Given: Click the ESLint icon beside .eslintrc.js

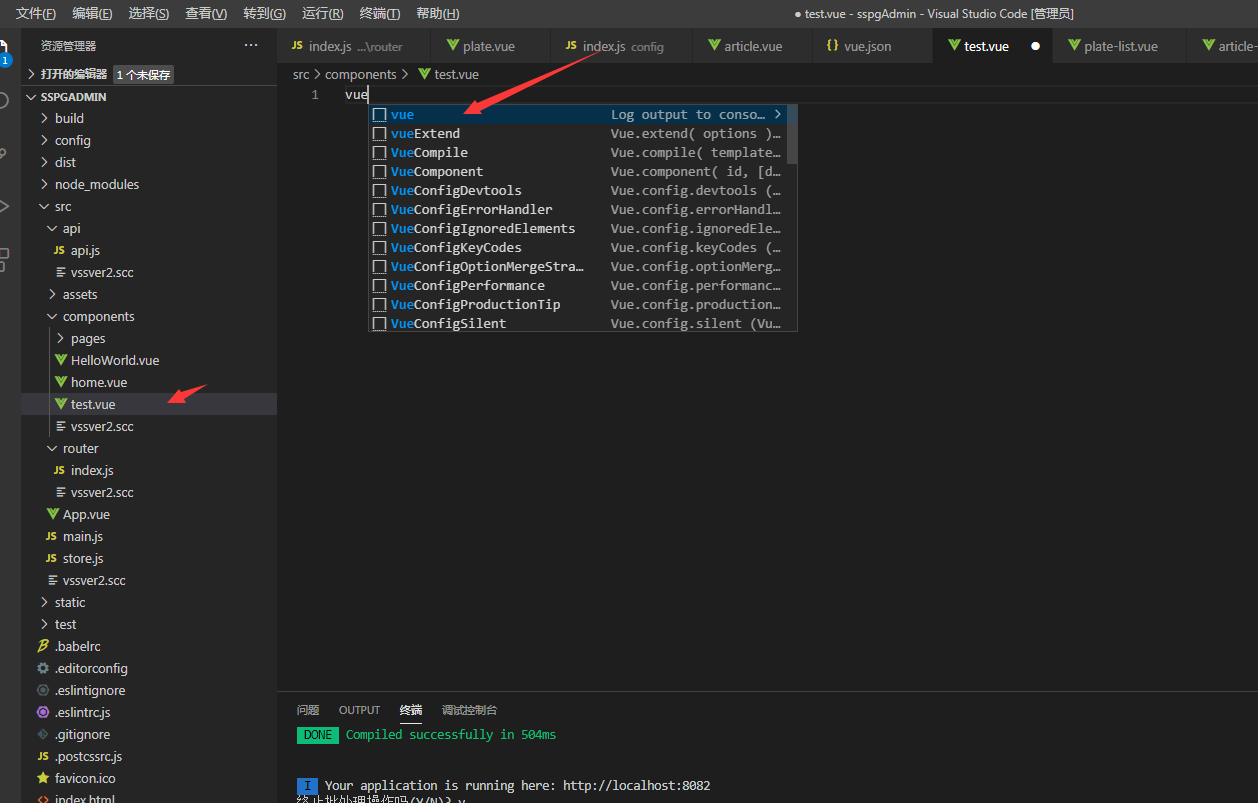Looking at the screenshot, I should pyautogui.click(x=43, y=712).
